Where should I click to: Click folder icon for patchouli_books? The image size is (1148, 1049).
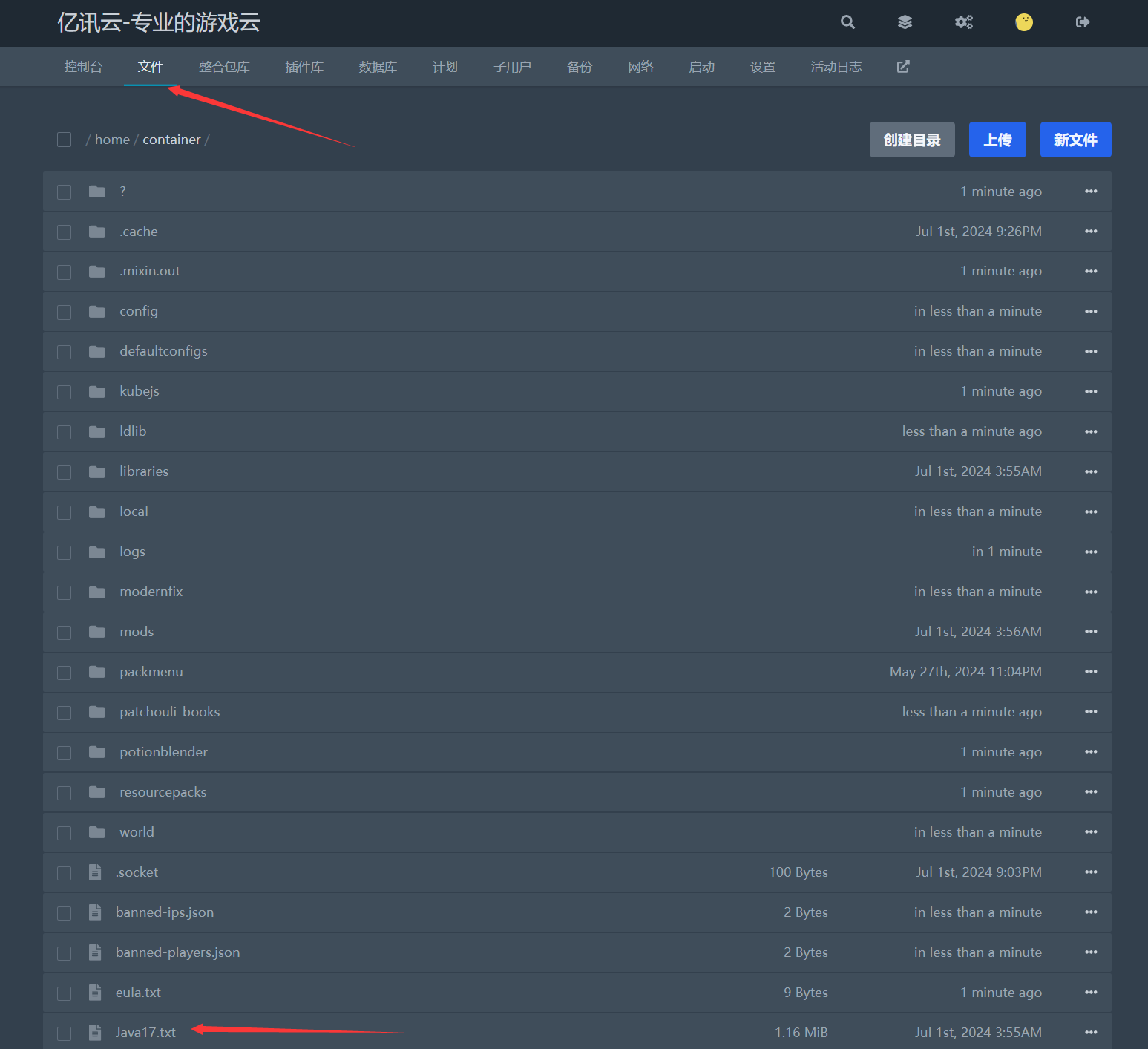[x=97, y=712]
